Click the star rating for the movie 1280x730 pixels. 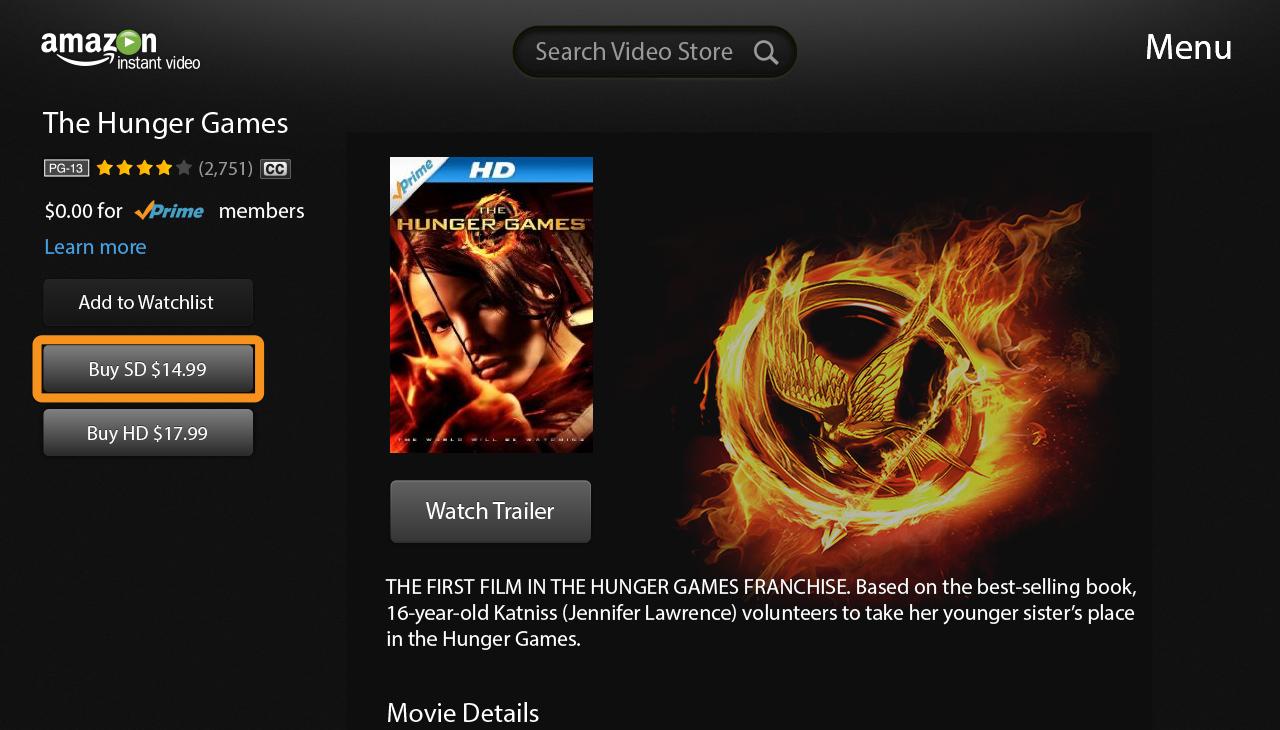point(144,168)
